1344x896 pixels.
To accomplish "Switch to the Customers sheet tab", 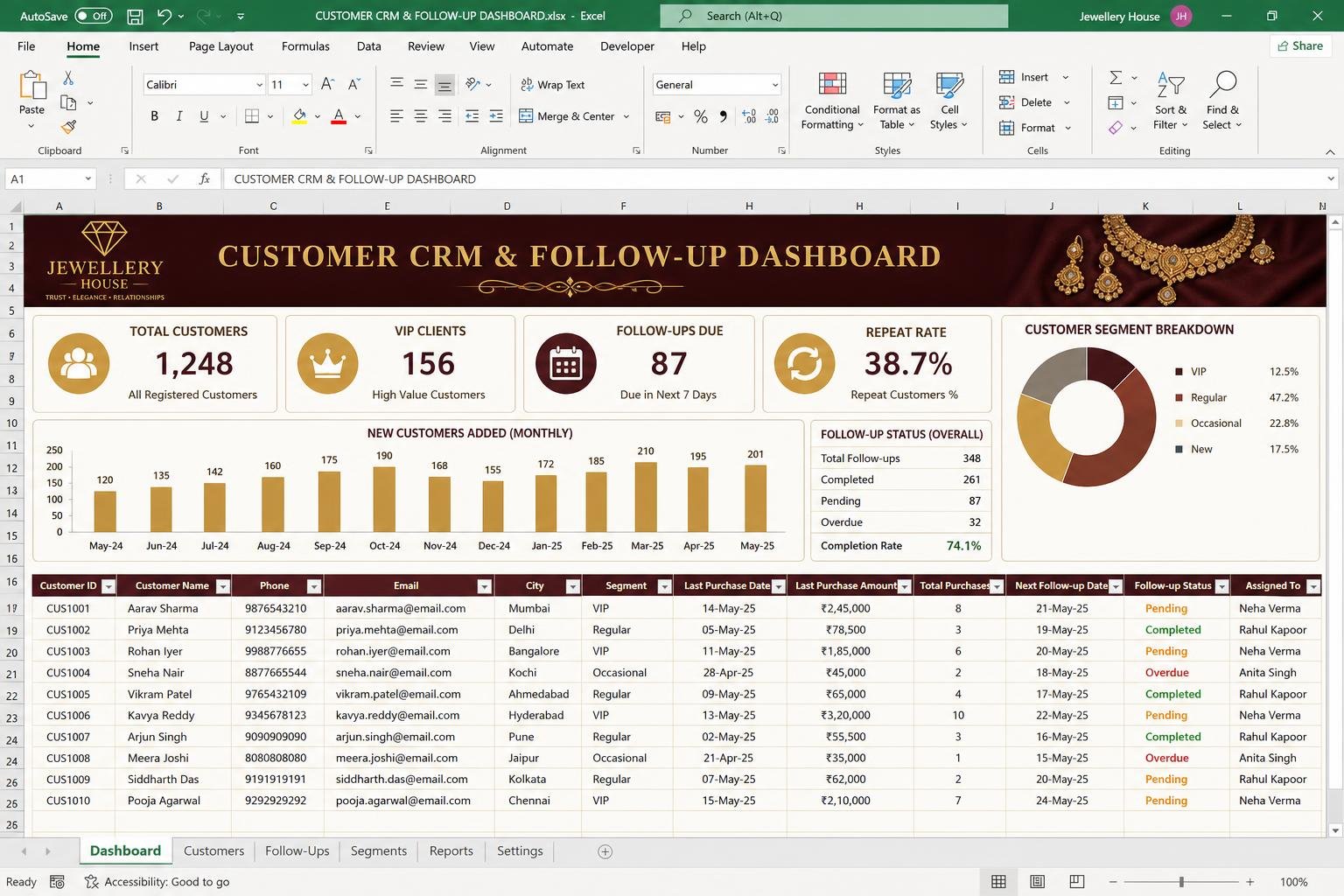I will 213,850.
